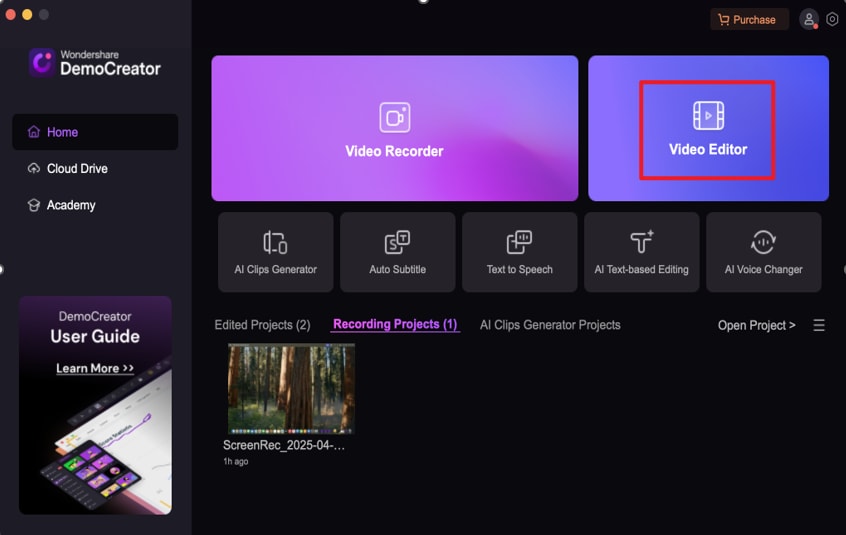Click Learn More link in User Guide
The image size is (846, 535).
[x=95, y=368]
